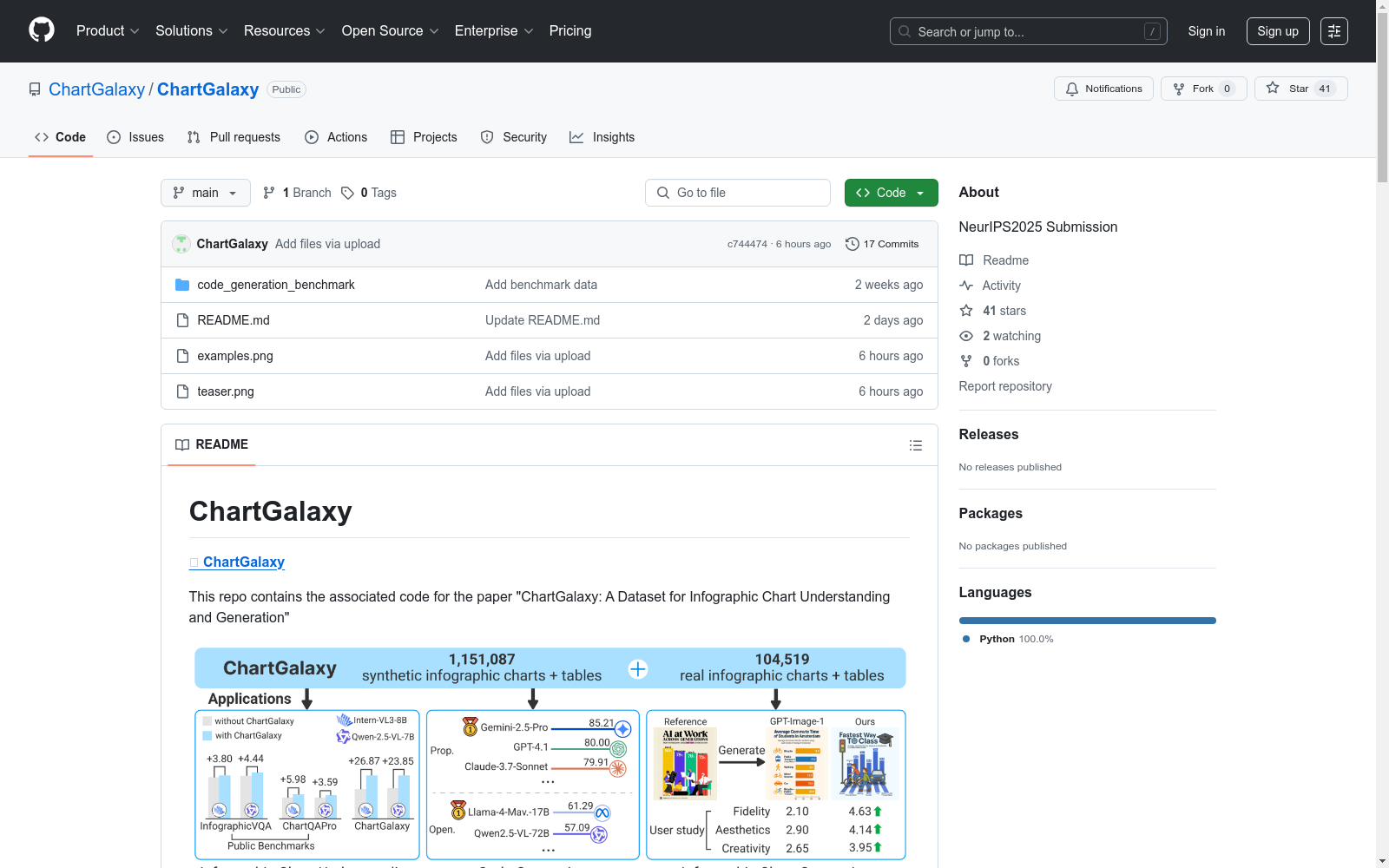This screenshot has width=1389, height=868.
Task: Click the Go to file input
Action: pyautogui.click(x=738, y=193)
